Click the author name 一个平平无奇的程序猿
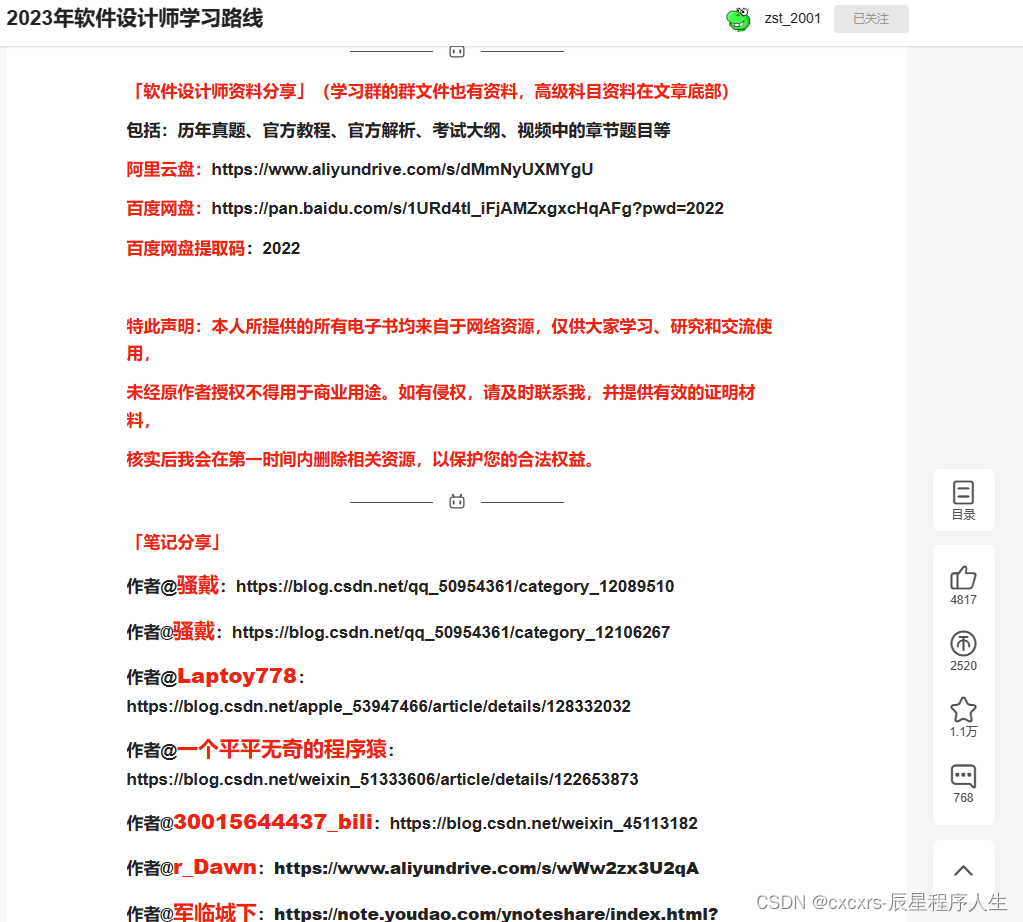This screenshot has width=1023, height=922. (x=282, y=749)
